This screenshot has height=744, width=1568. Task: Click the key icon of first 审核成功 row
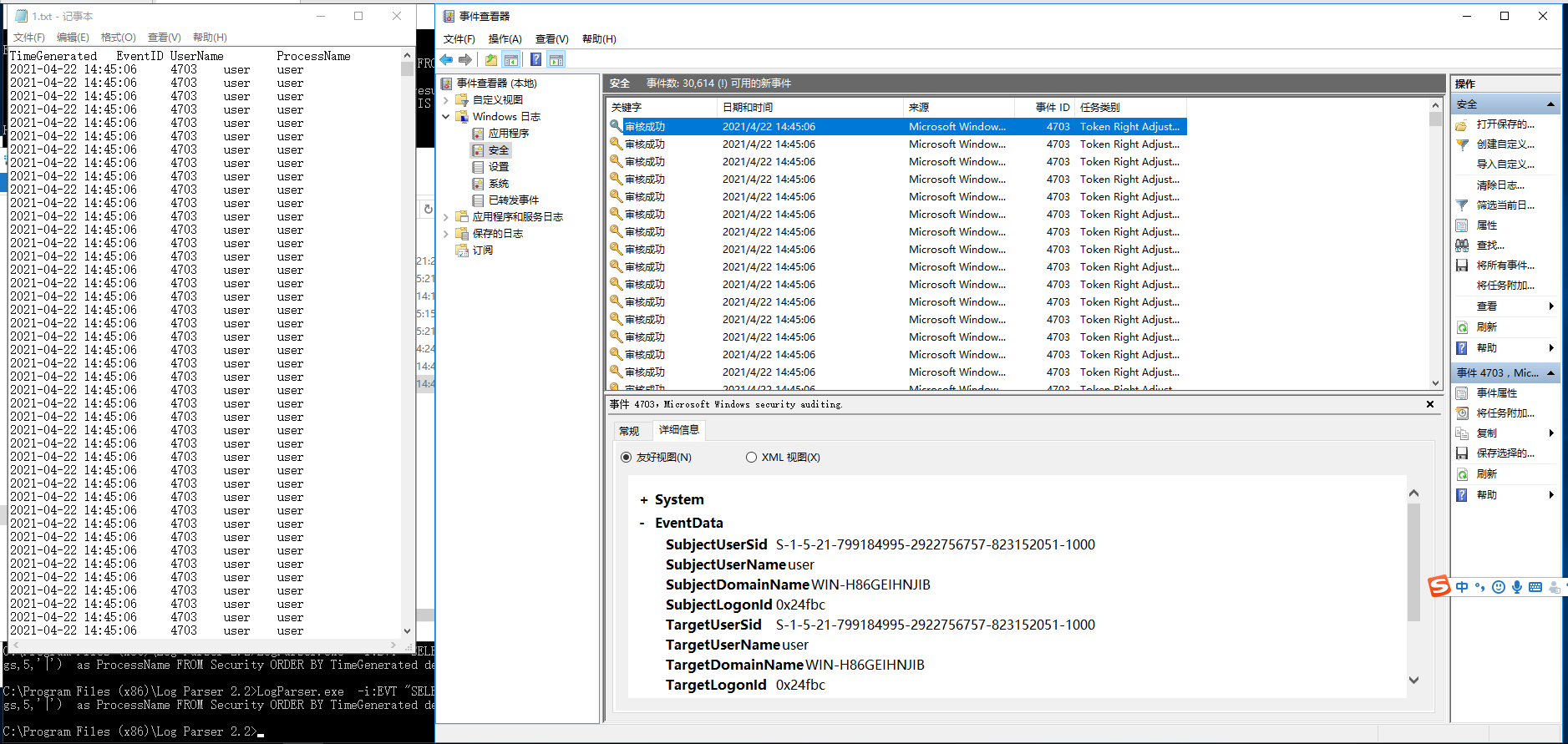coord(616,126)
